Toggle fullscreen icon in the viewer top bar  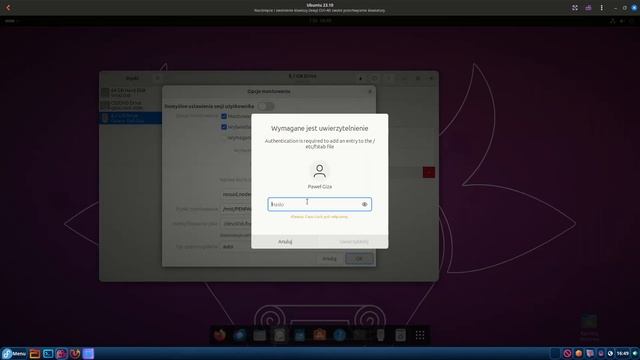(575, 7)
